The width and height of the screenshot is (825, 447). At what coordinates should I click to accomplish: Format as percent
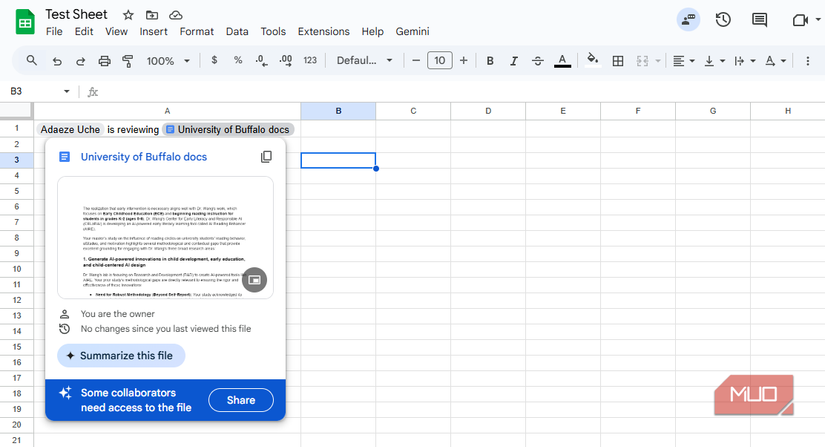(x=238, y=60)
